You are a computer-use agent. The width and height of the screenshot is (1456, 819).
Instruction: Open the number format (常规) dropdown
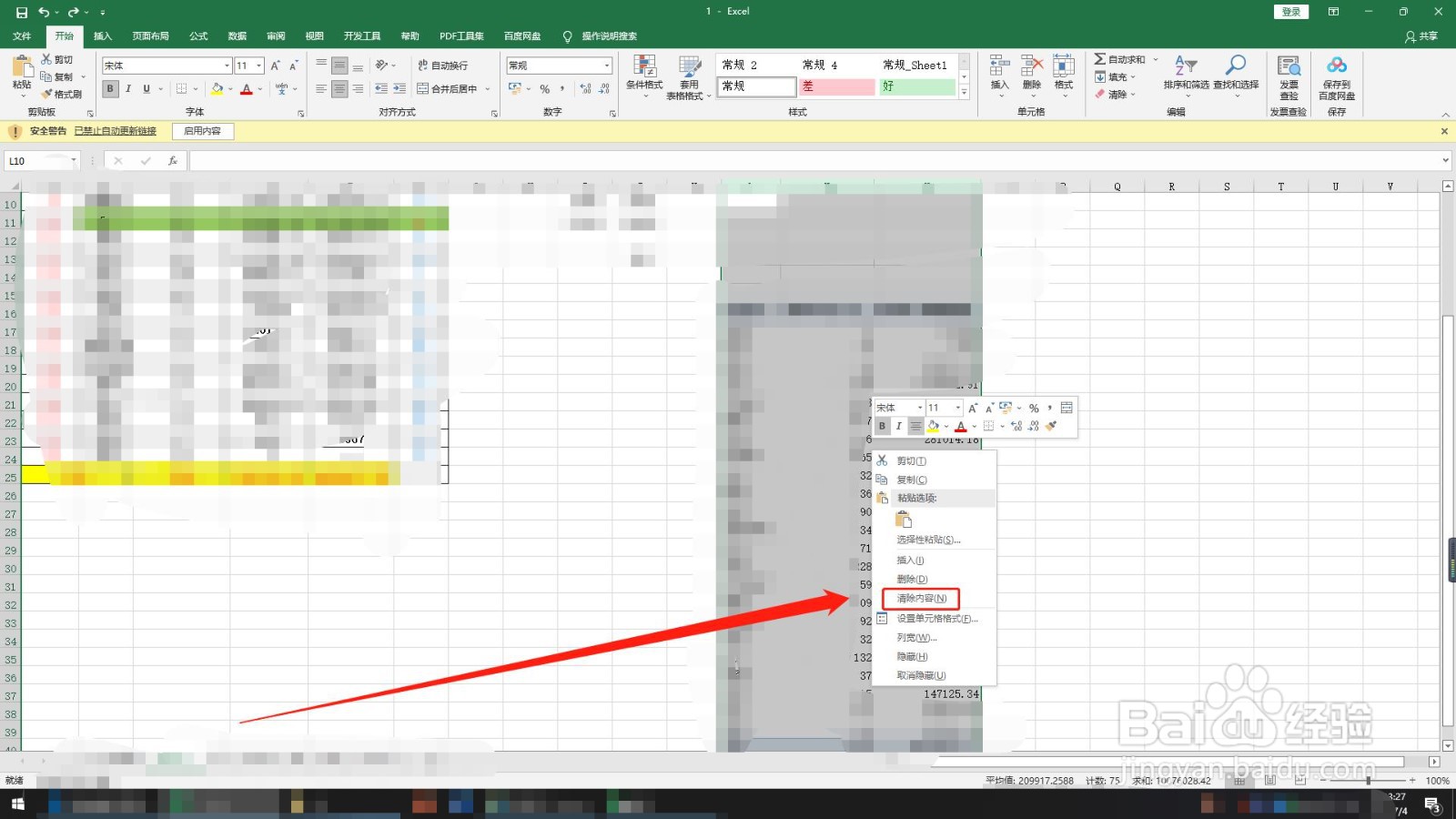607,66
